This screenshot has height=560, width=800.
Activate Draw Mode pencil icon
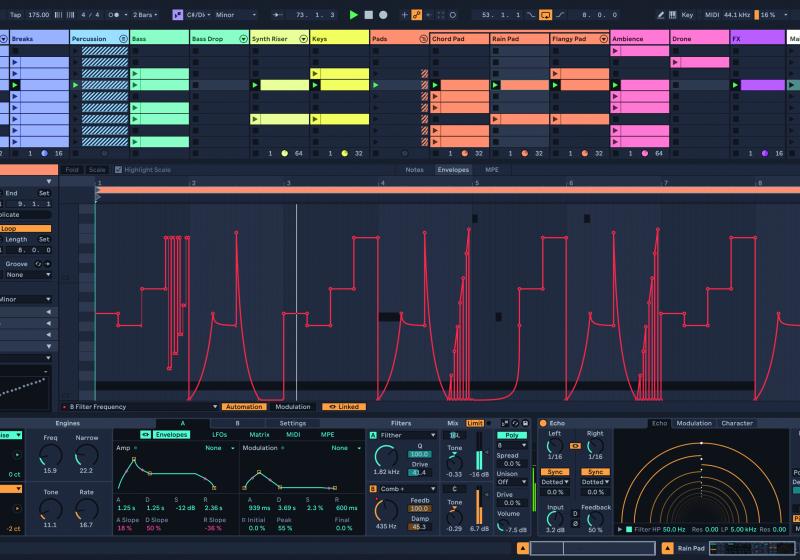tap(660, 15)
